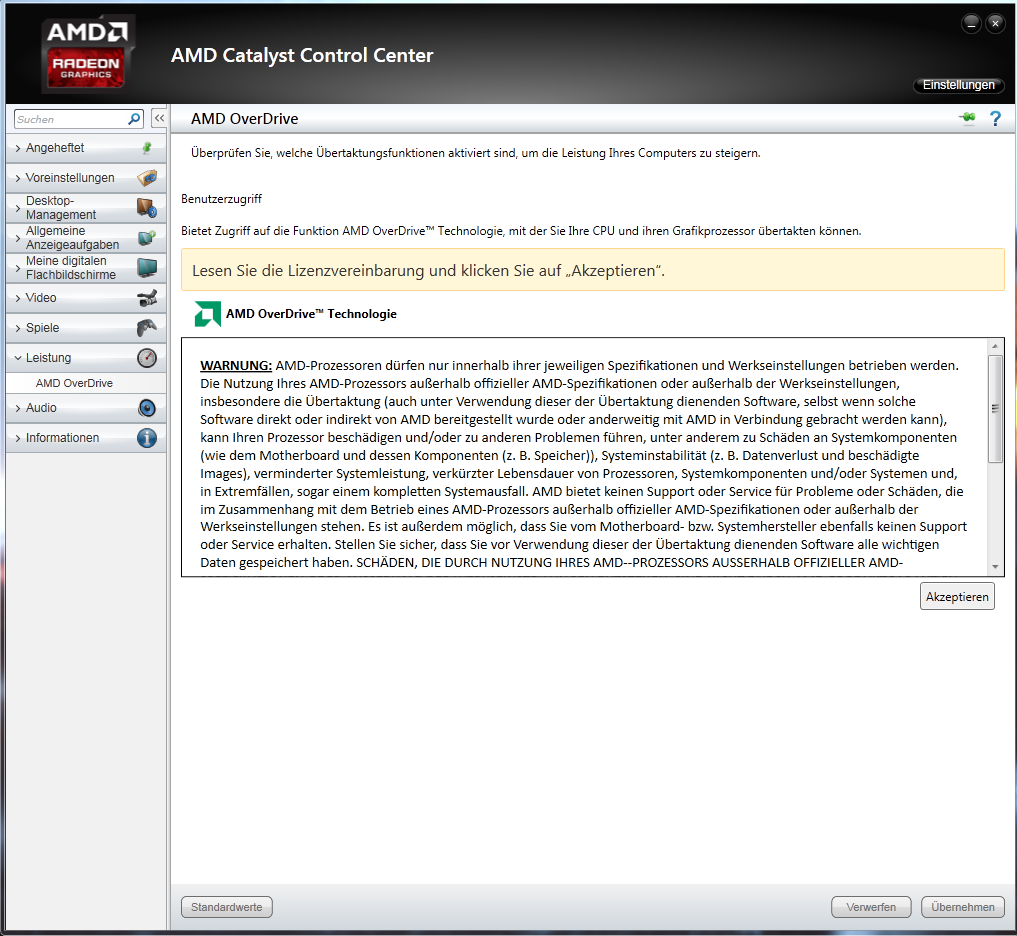The height and width of the screenshot is (936, 1017).
Task: Click the yellow Lizenzvereinbarung notice banner
Action: [592, 270]
